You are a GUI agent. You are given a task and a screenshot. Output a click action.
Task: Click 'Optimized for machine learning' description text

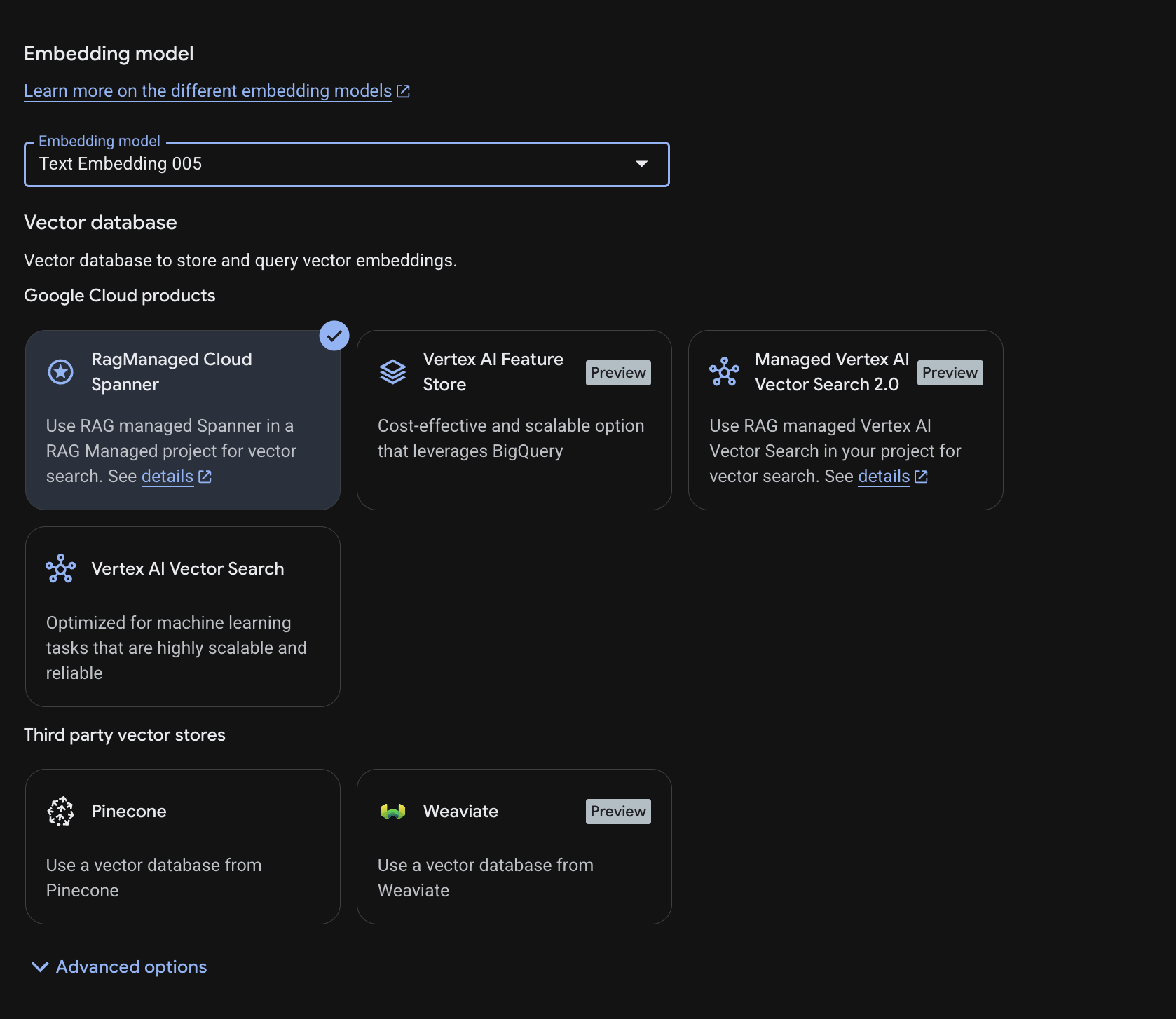click(x=177, y=648)
